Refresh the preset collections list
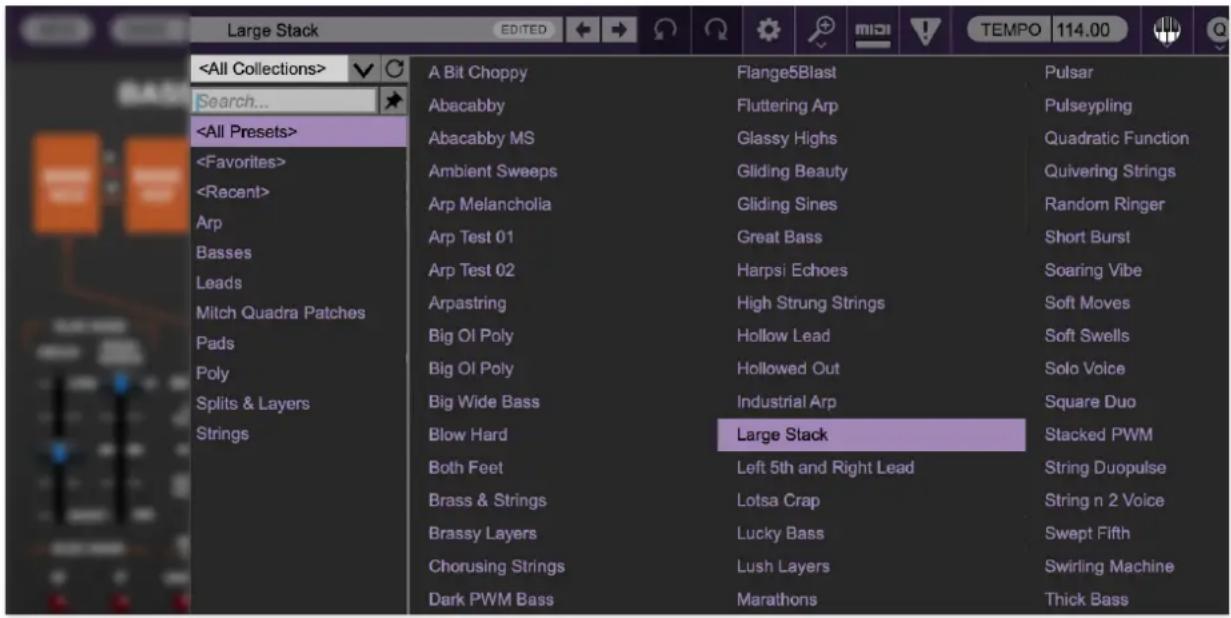The width and height of the screenshot is (1231, 618). pyautogui.click(x=393, y=69)
